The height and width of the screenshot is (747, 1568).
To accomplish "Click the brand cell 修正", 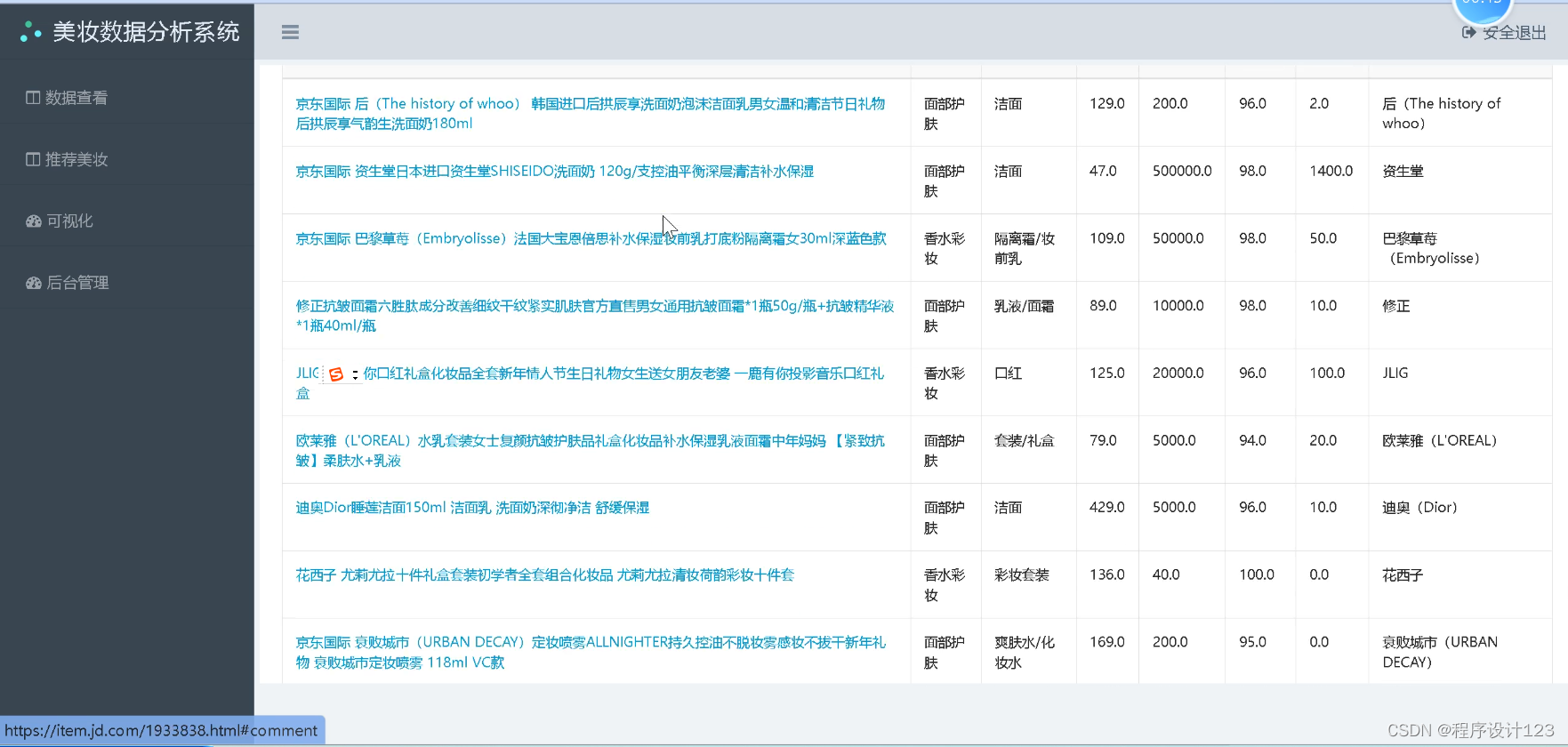I will 1396,306.
